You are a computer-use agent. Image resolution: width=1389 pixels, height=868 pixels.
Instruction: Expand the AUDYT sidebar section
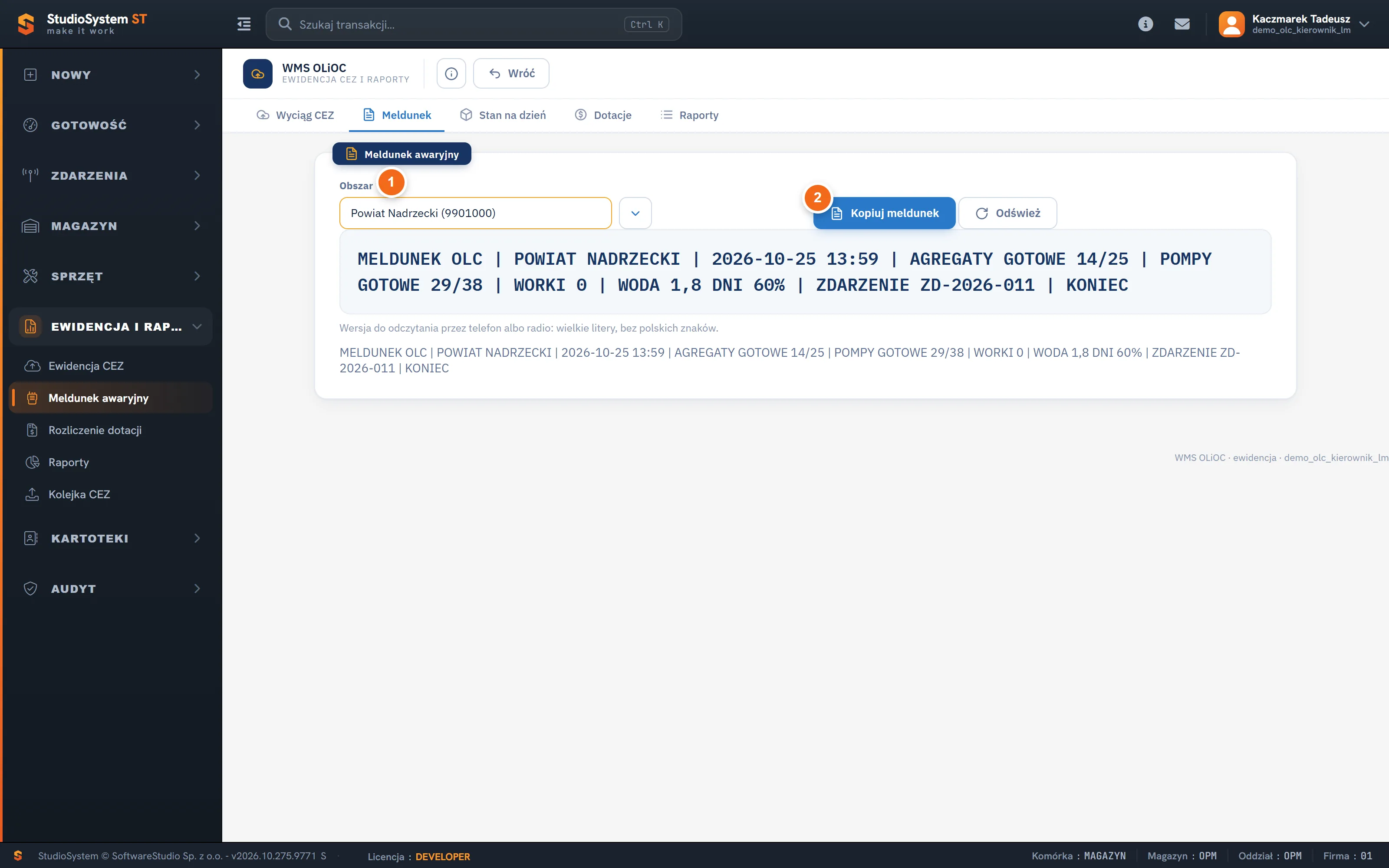point(111,589)
